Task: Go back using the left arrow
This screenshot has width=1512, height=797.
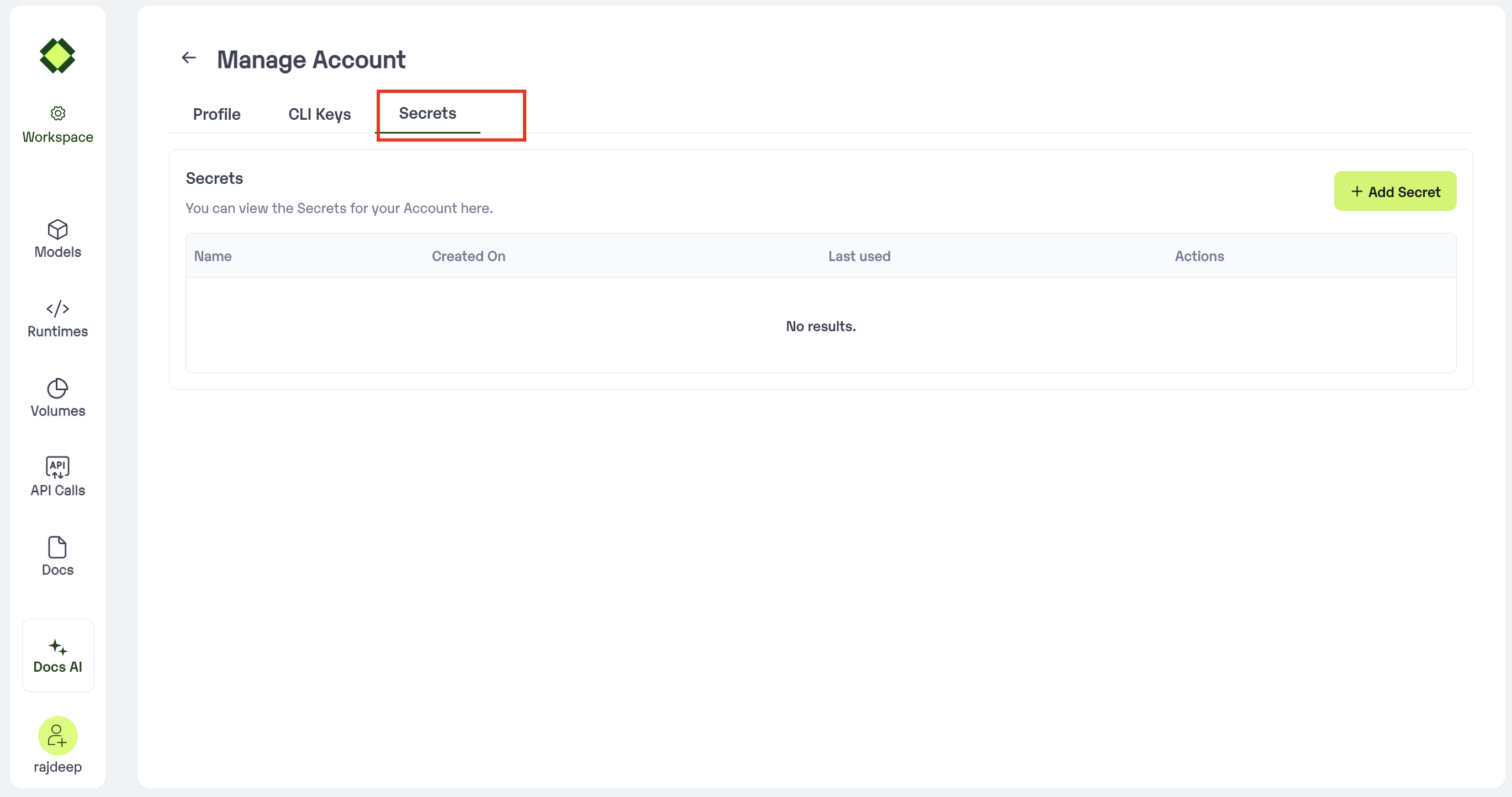Action: click(x=188, y=57)
